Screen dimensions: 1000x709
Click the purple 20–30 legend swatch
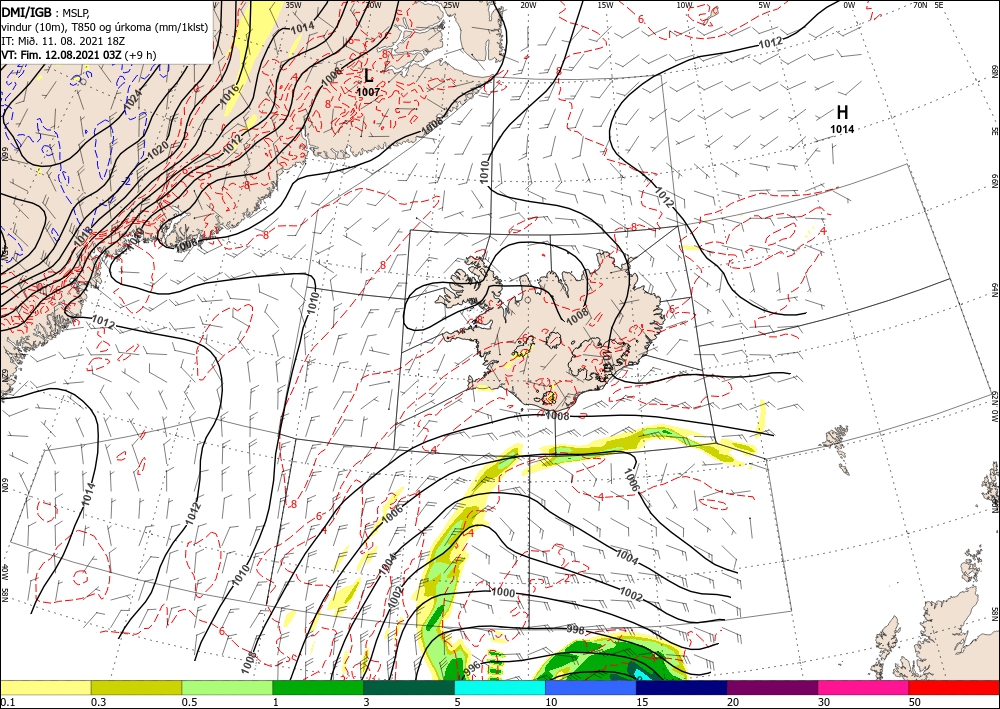772,687
